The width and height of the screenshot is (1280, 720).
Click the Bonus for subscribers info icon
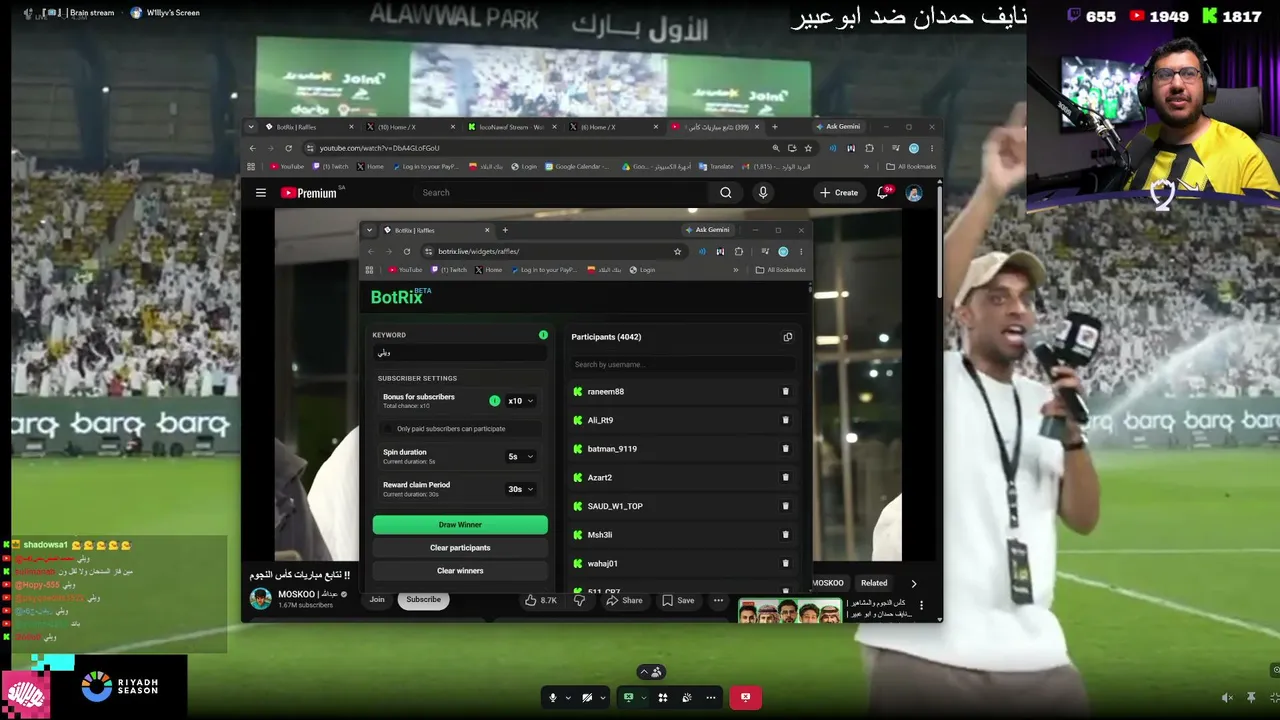coord(494,401)
